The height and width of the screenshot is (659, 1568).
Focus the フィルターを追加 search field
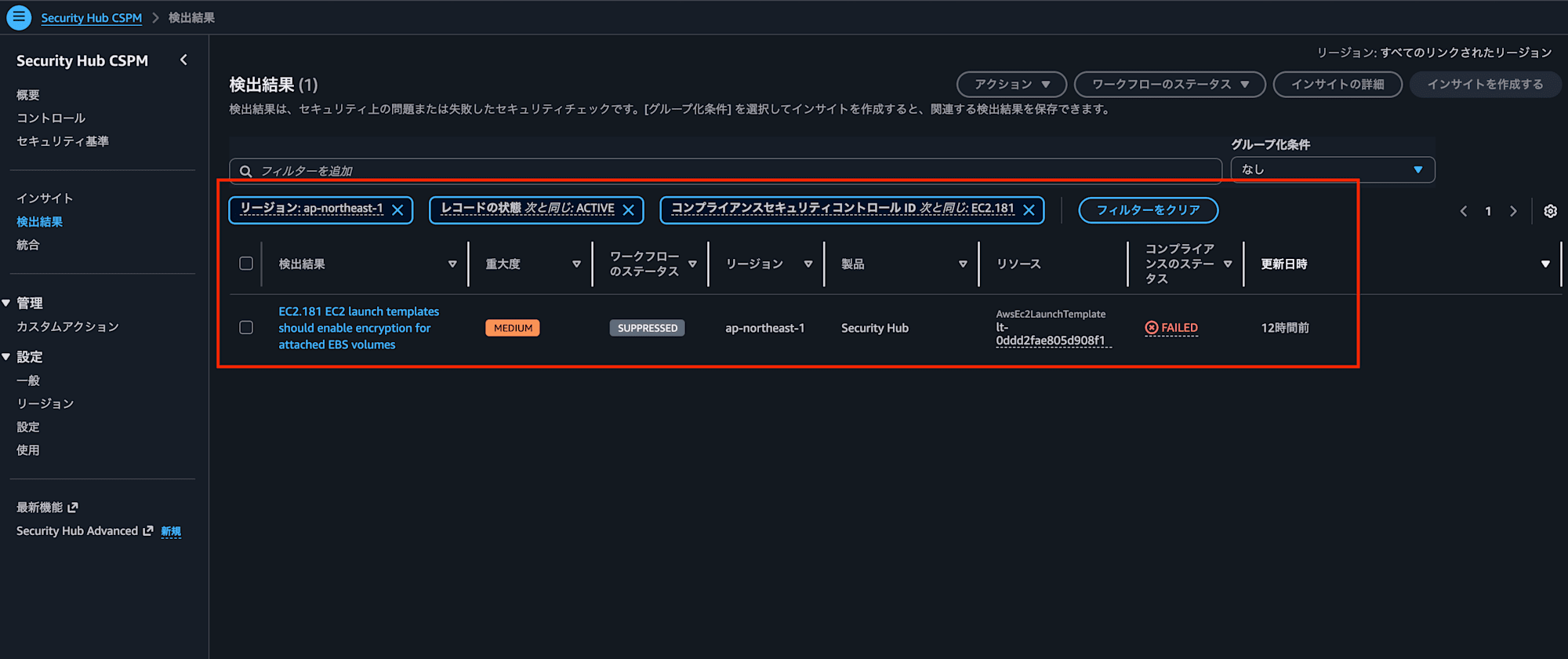pyautogui.click(x=725, y=171)
